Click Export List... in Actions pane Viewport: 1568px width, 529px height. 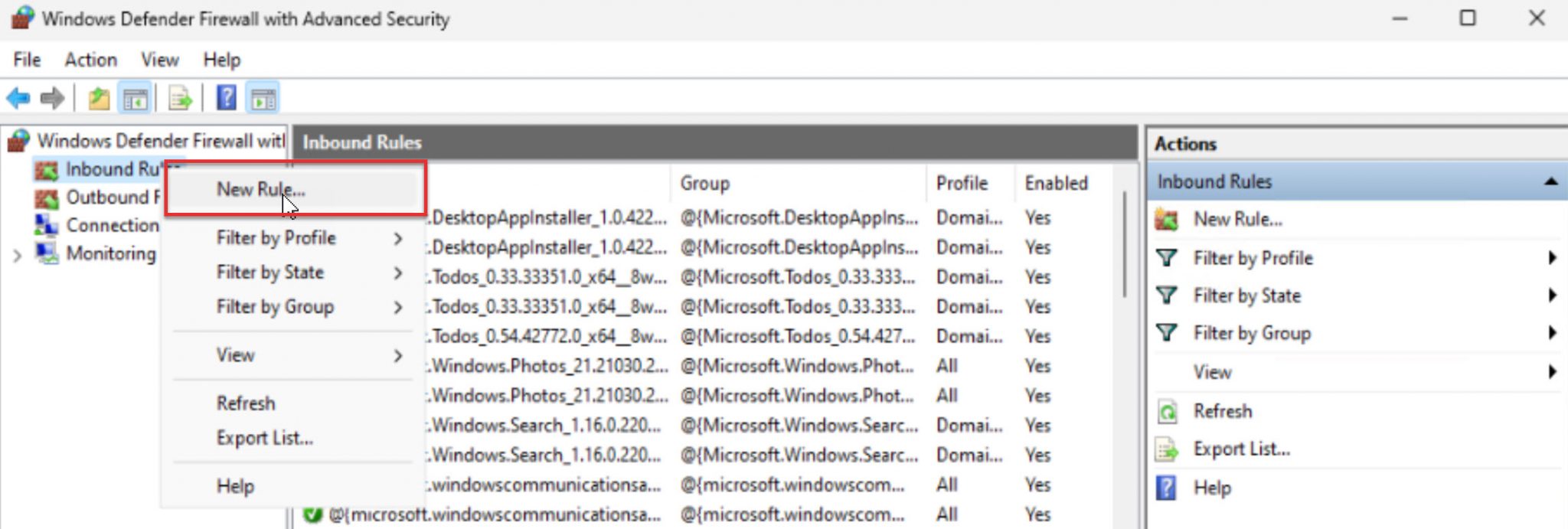click(x=1241, y=449)
